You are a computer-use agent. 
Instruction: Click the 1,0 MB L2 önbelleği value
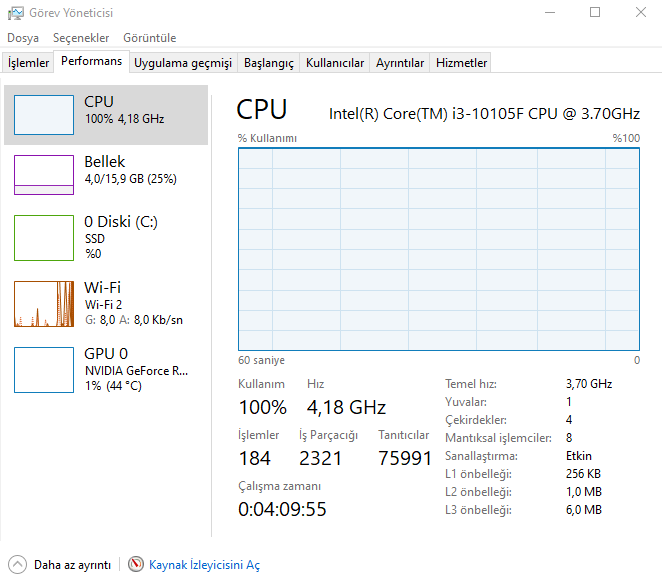[583, 492]
